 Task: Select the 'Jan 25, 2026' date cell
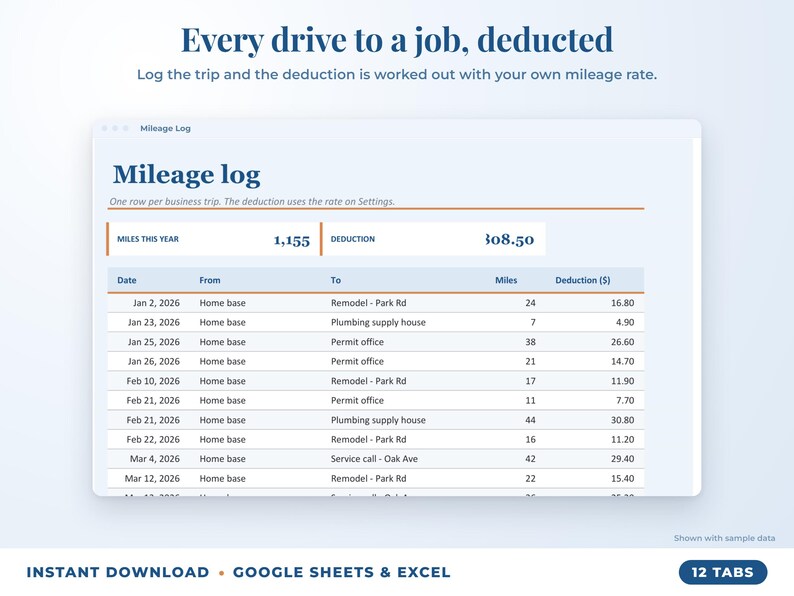(154, 342)
